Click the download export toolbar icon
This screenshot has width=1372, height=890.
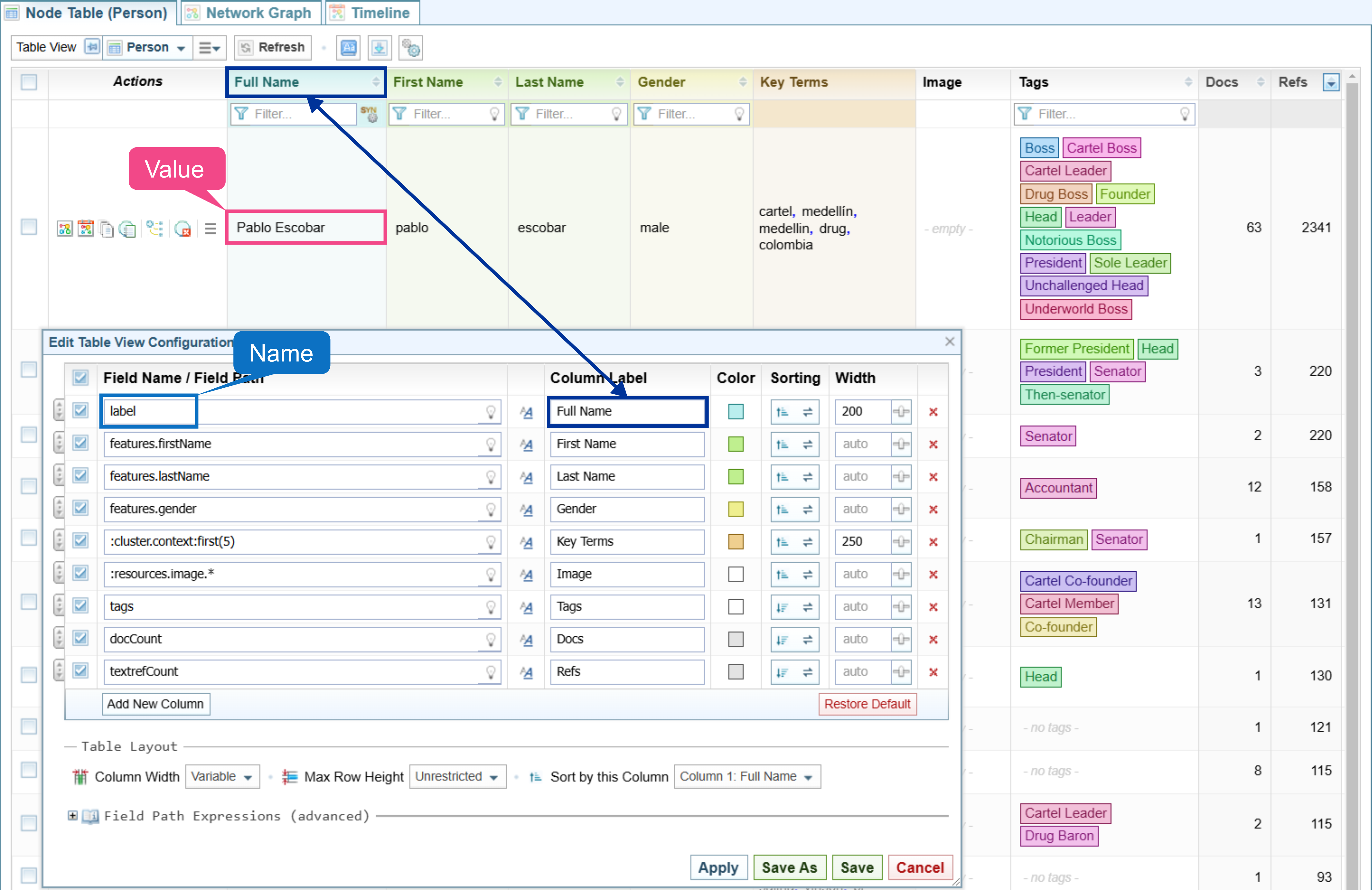pyautogui.click(x=379, y=48)
